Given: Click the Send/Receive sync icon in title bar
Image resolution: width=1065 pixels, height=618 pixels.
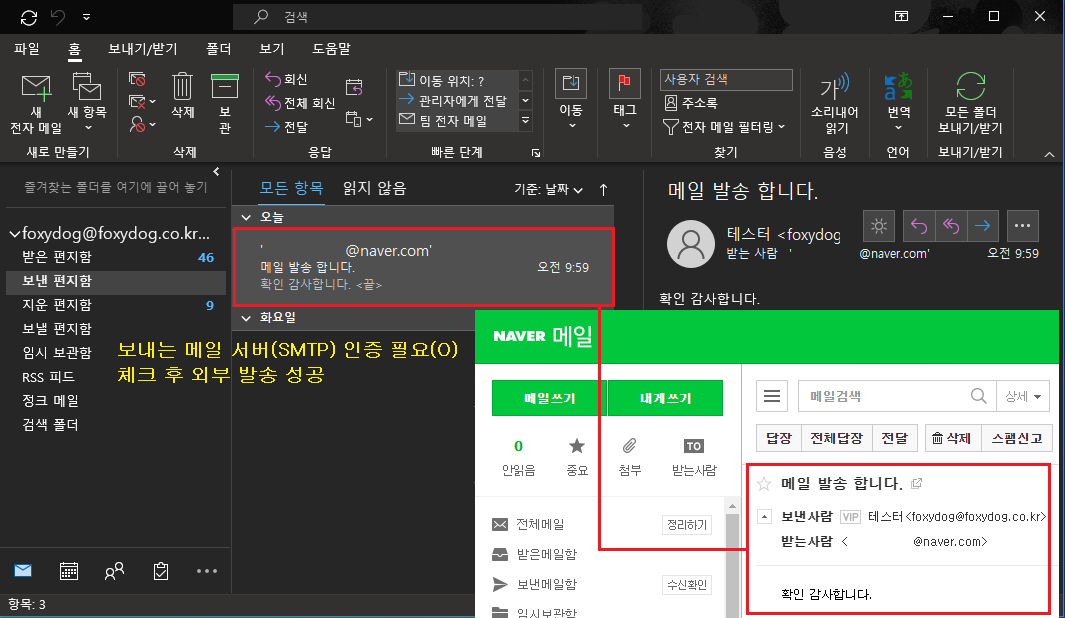Looking at the screenshot, I should 29,18.
